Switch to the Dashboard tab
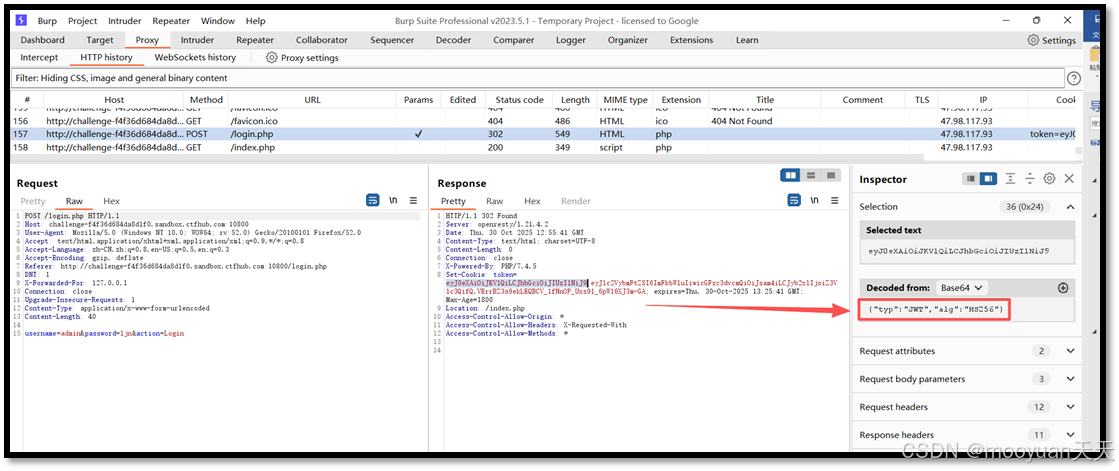Image resolution: width=1119 pixels, height=471 pixels. [x=42, y=40]
